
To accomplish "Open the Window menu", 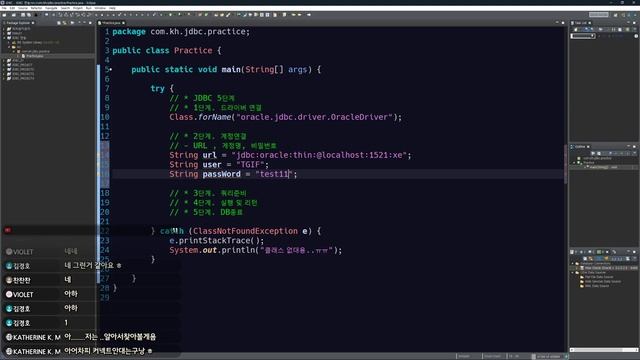I will pos(100,8).
